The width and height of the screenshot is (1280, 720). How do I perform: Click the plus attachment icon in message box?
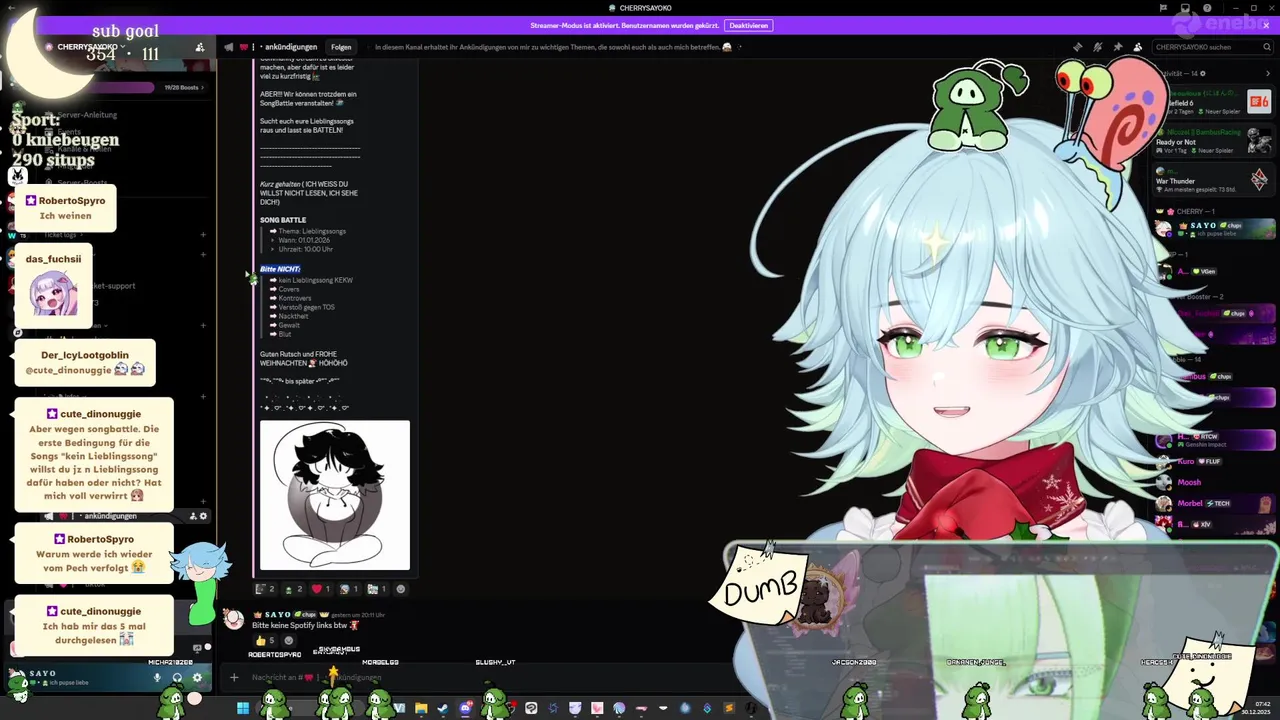234,677
